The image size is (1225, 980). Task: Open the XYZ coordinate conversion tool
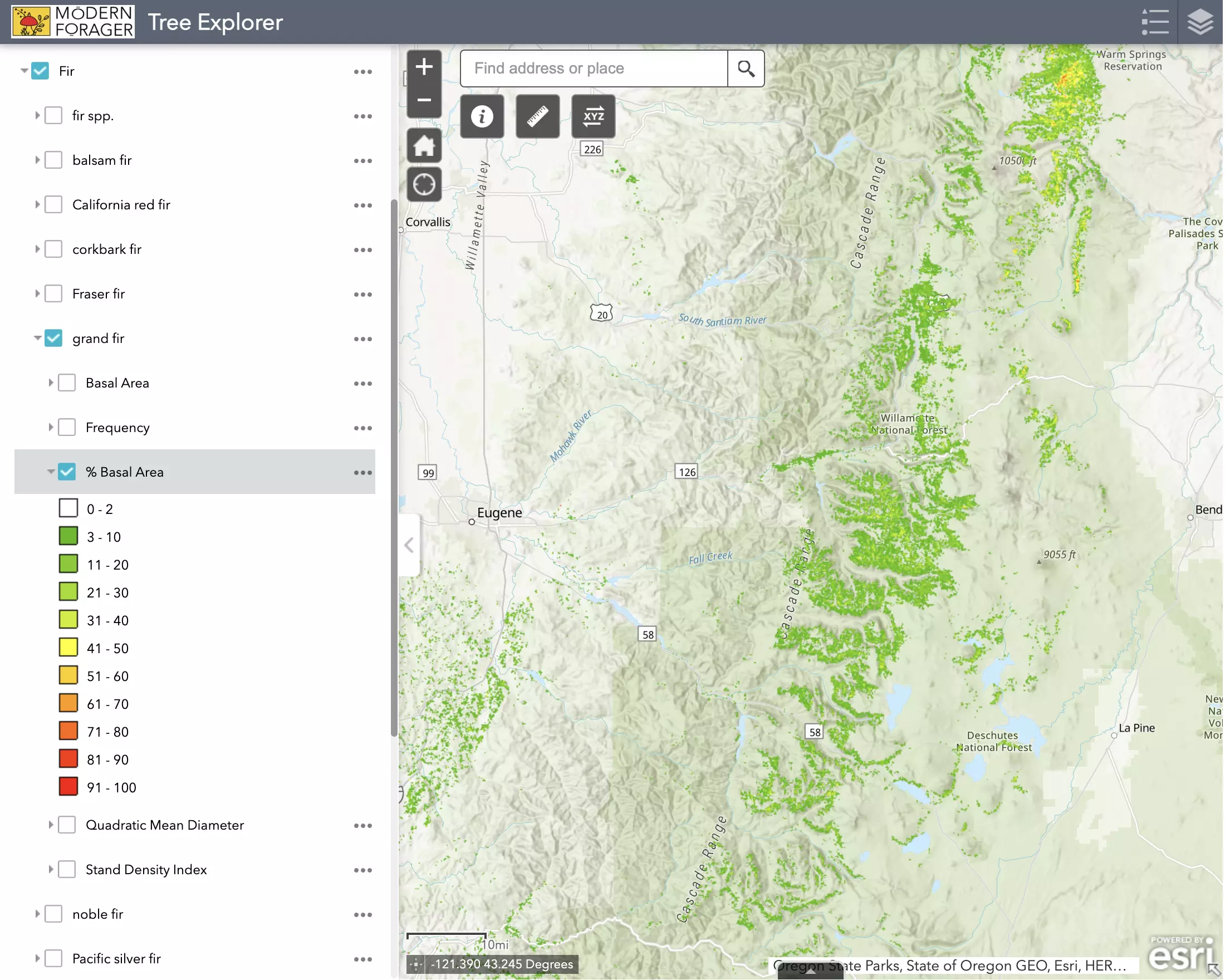tap(593, 116)
